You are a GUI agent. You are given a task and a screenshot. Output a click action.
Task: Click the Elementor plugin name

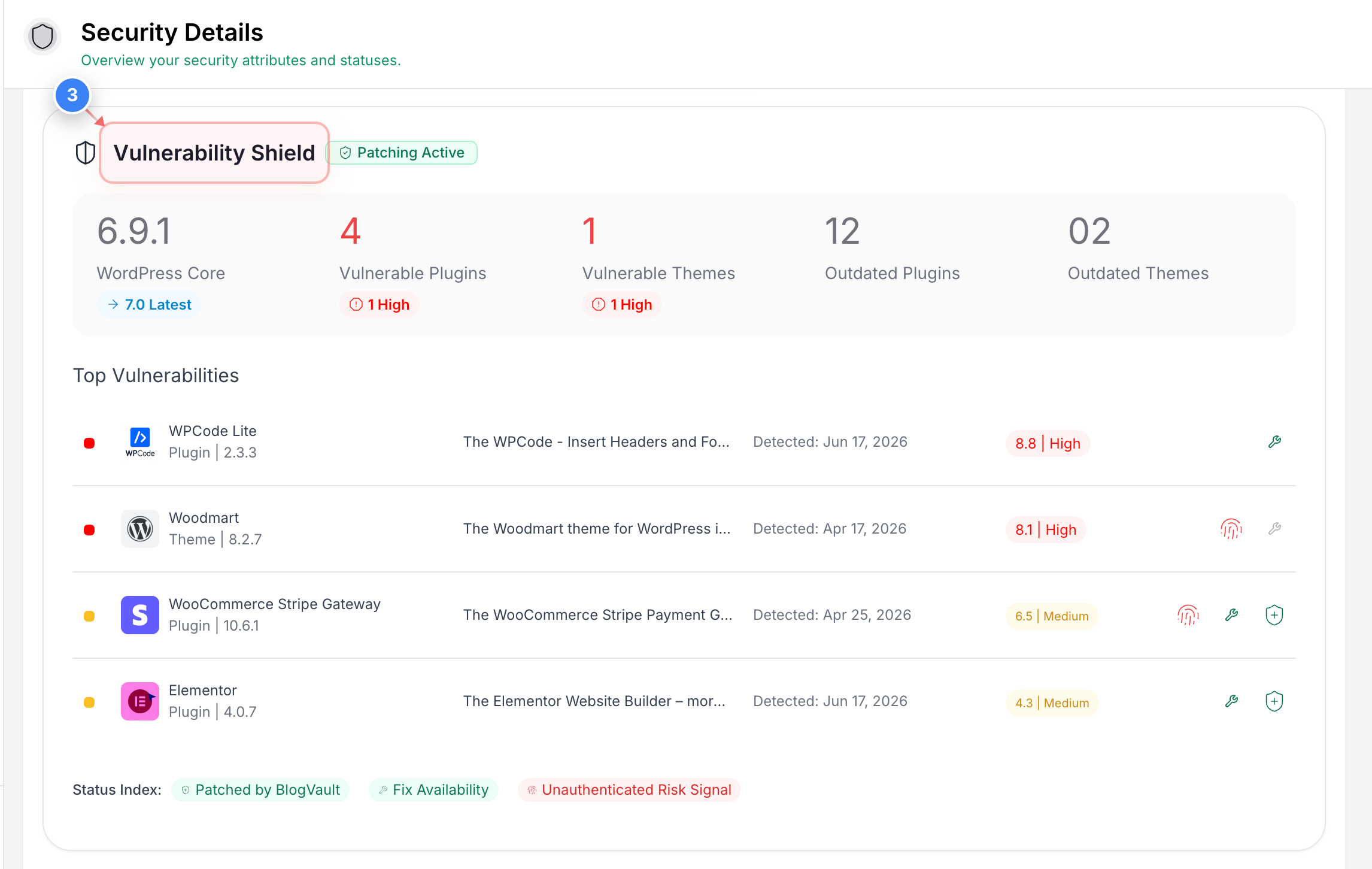203,691
